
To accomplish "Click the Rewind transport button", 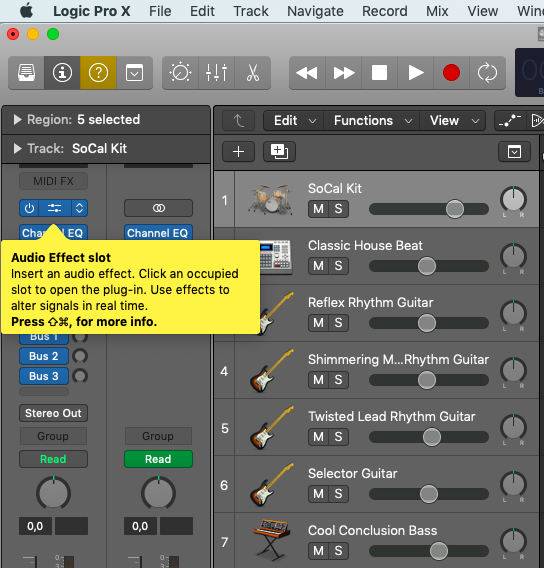I will coord(307,73).
